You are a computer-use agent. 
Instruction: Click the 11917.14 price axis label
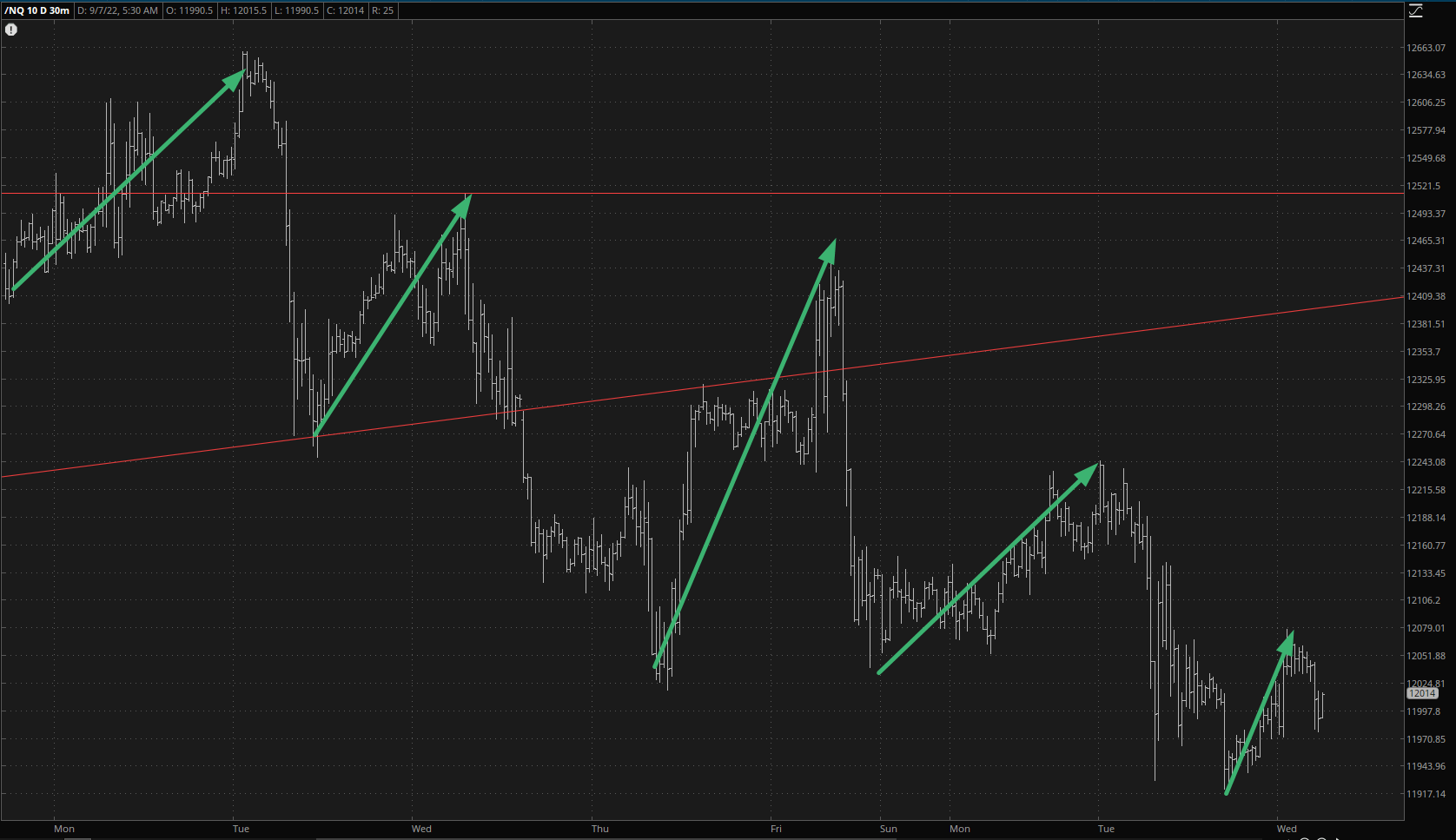1426,794
